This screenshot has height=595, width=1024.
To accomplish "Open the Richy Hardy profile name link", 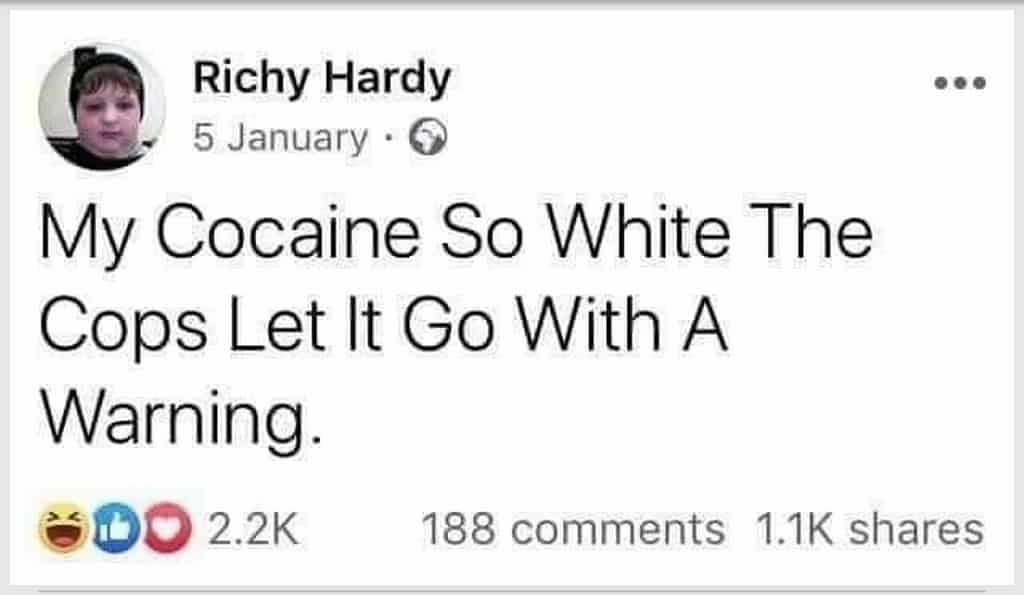I will pyautogui.click(x=322, y=79).
